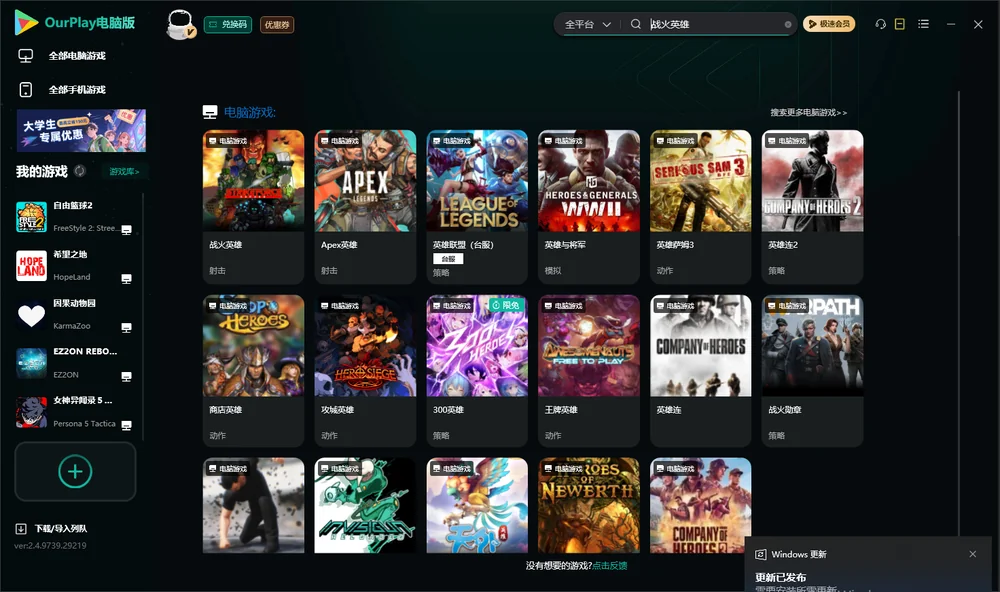1000x592 pixels.
Task: Click the refresh icon next to 我的游戏
Action: click(x=80, y=171)
